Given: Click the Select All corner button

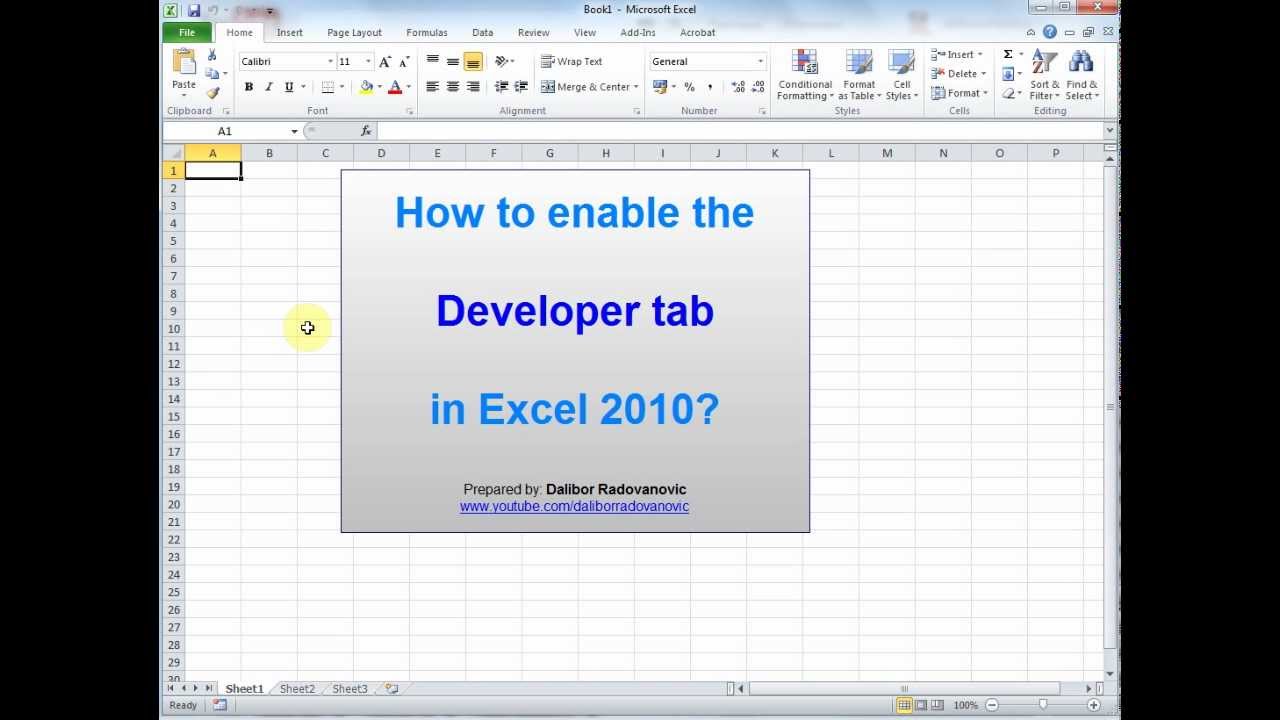Looking at the screenshot, I should pos(174,153).
